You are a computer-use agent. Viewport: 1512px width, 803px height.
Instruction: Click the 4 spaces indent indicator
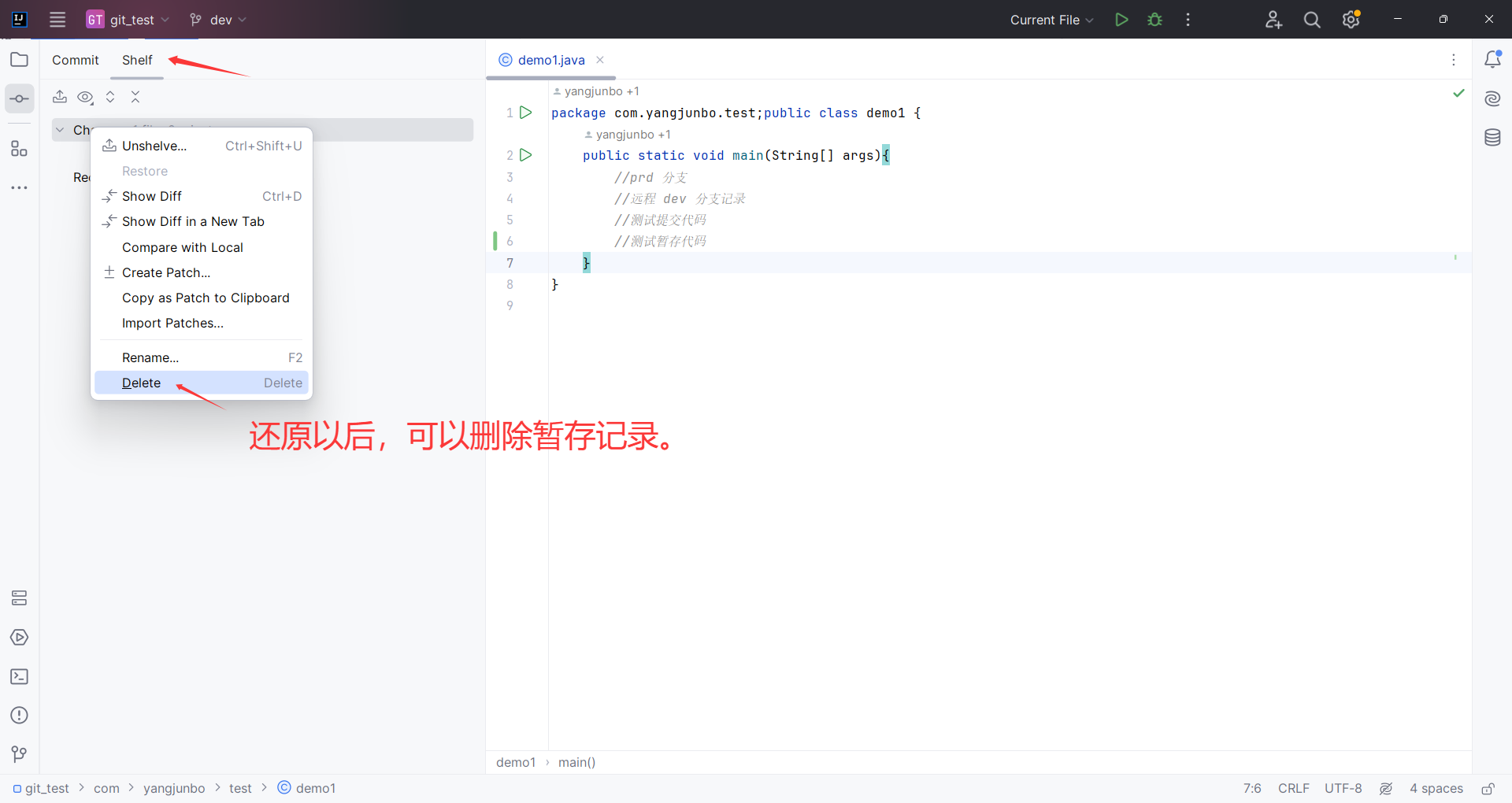tap(1436, 788)
